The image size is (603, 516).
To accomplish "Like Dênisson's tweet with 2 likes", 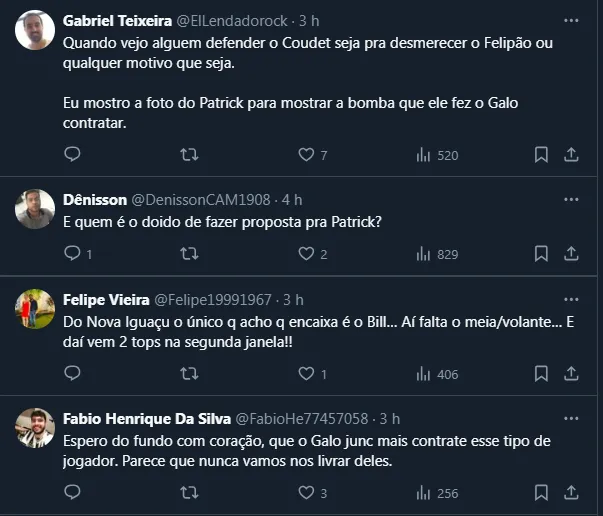I will [x=306, y=254].
